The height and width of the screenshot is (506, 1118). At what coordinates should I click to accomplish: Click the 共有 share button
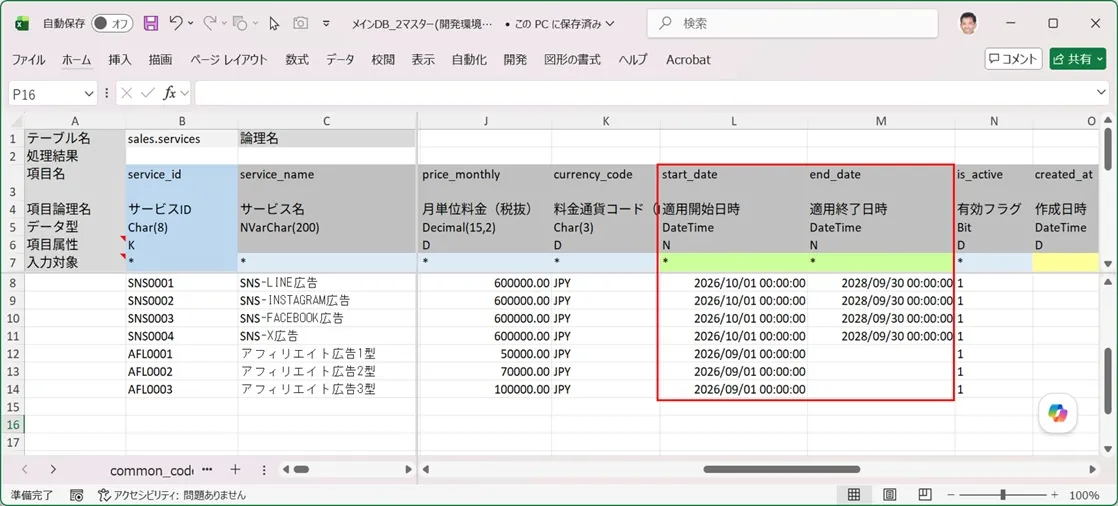tap(1077, 59)
